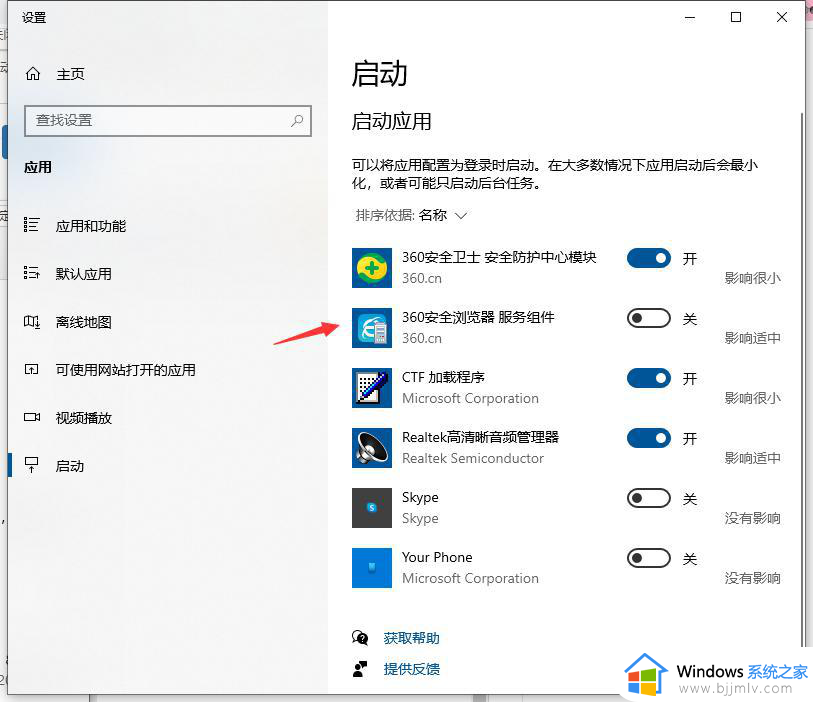
Task: Open 视频播放 settings page
Action: (x=83, y=418)
